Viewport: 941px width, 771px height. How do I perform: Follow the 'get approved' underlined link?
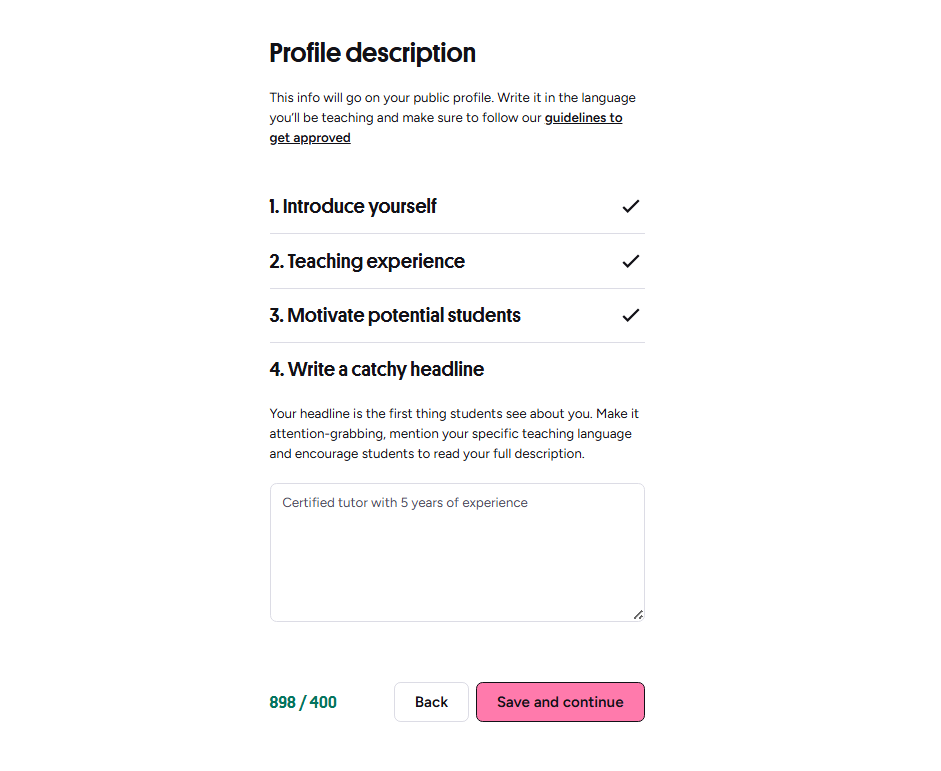tap(310, 138)
